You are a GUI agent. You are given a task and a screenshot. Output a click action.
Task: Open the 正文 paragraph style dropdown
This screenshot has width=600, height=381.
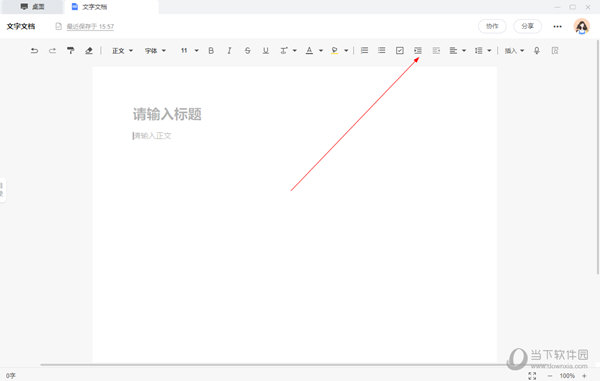click(x=122, y=50)
